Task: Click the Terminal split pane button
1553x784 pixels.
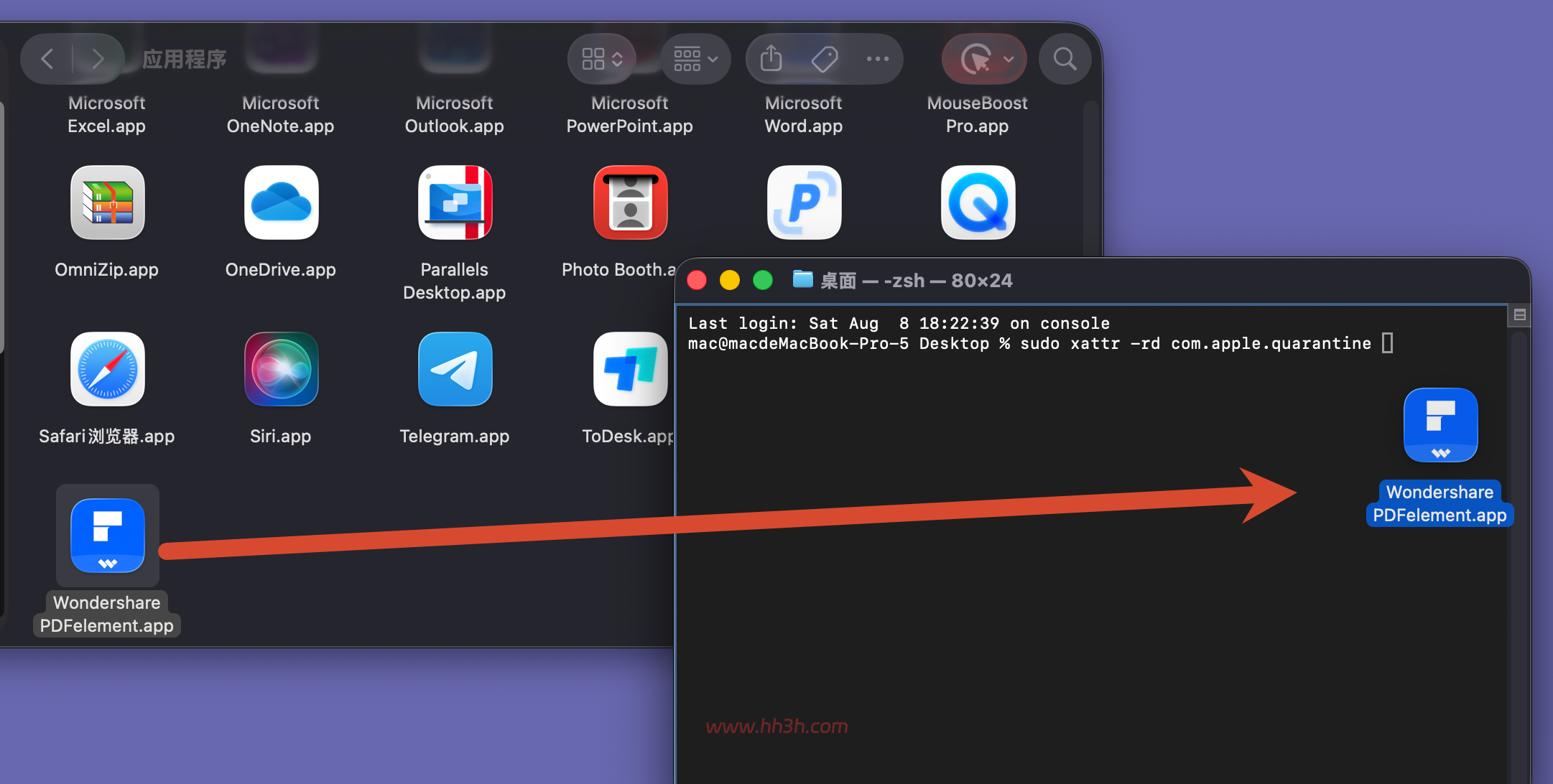Action: (1519, 314)
